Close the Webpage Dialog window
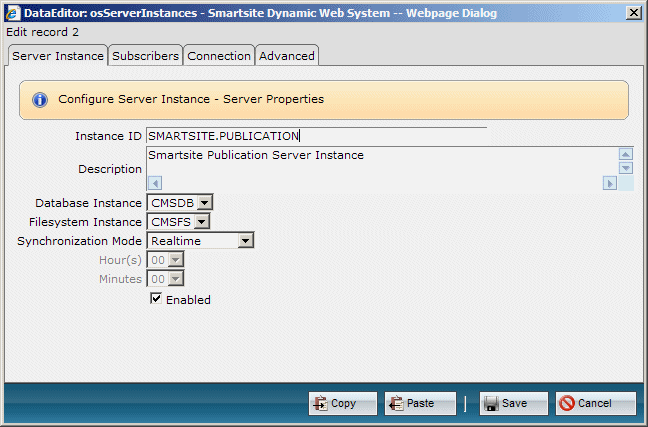Screen dimensions: 648x427 tap(634, 13)
